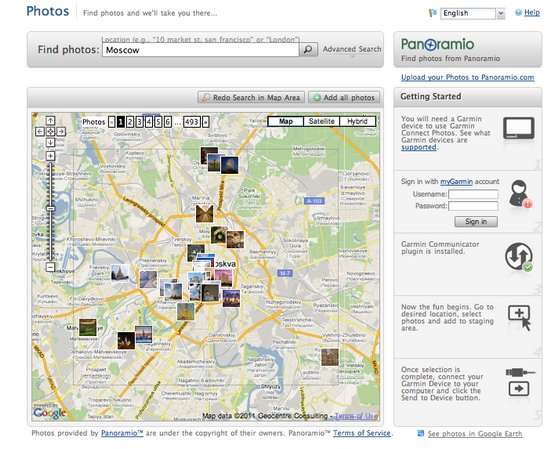Open the map Terms of Use link

356,416
